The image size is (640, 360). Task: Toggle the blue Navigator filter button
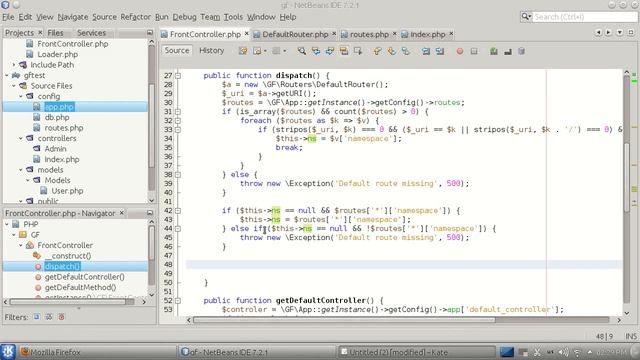pyautogui.click(x=37, y=317)
